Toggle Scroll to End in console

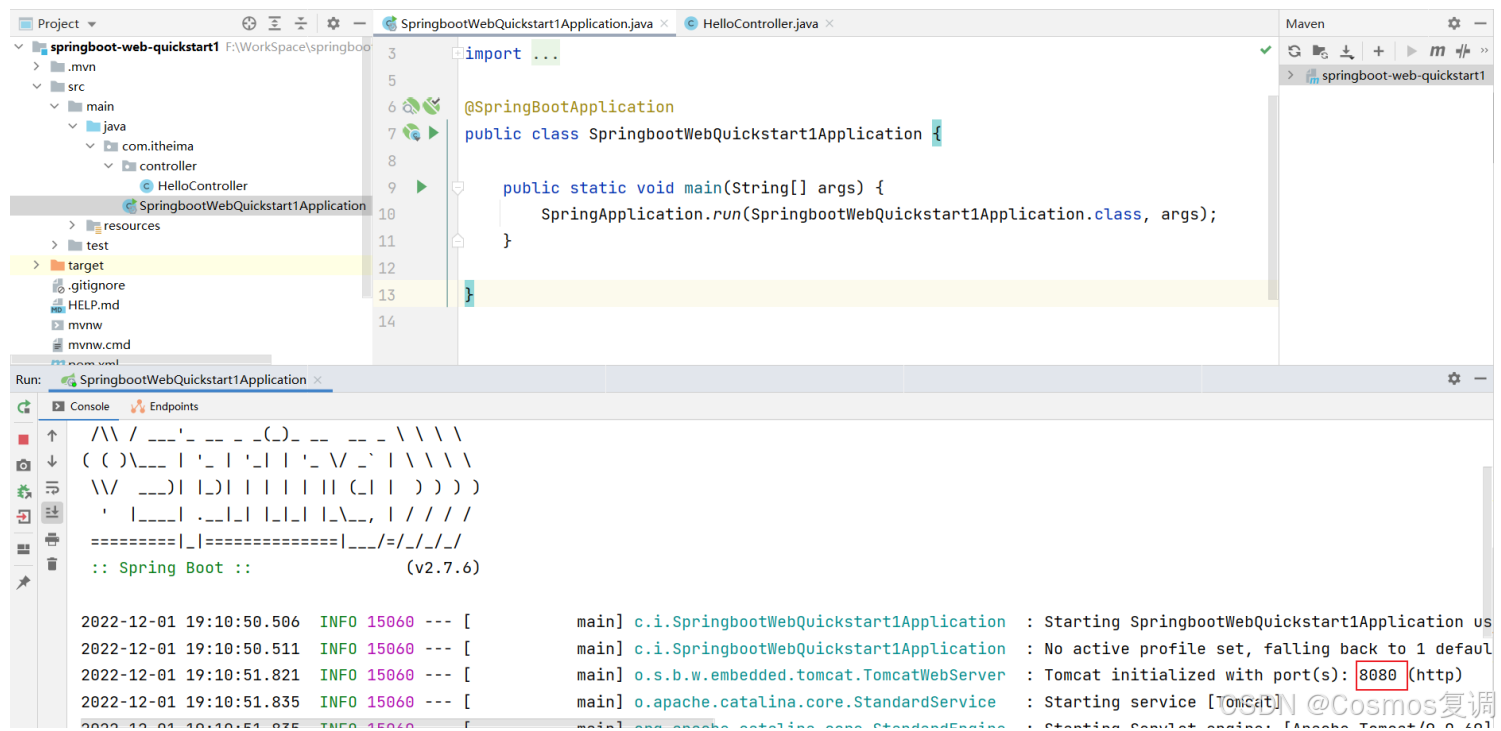pos(52,512)
